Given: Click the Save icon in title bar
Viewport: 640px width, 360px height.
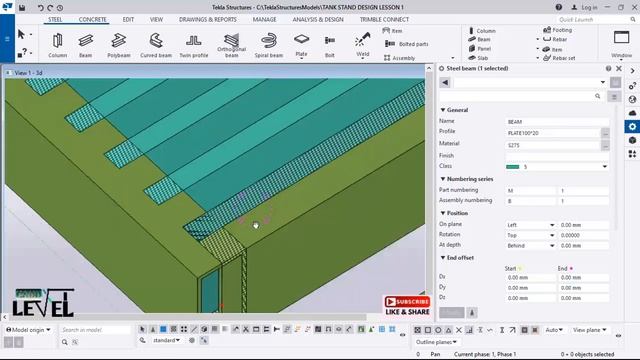Looking at the screenshot, I should (x=22, y=7).
